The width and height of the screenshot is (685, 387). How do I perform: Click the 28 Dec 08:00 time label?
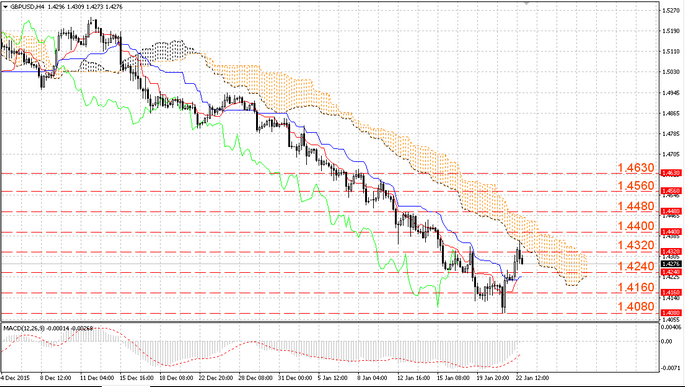point(256,377)
